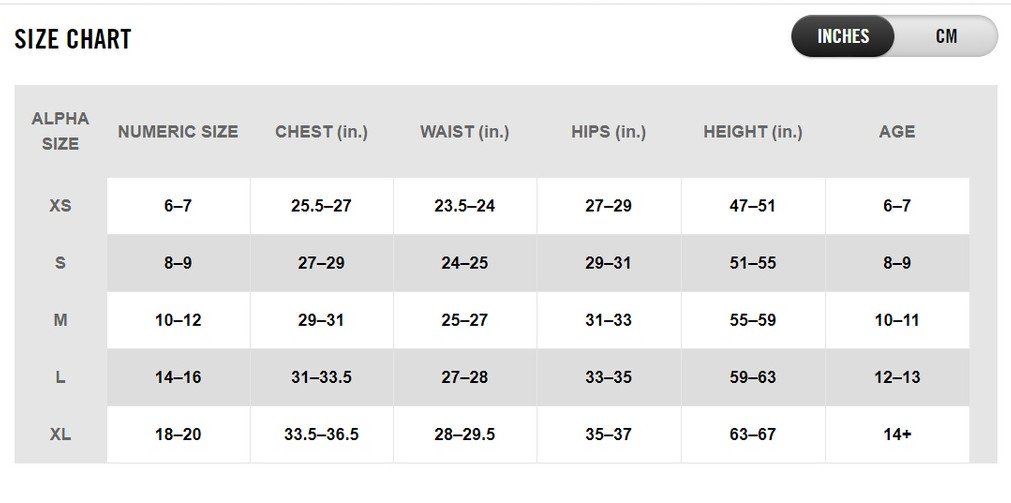Select the XS alpha size row label
The height and width of the screenshot is (503, 1011).
click(60, 206)
